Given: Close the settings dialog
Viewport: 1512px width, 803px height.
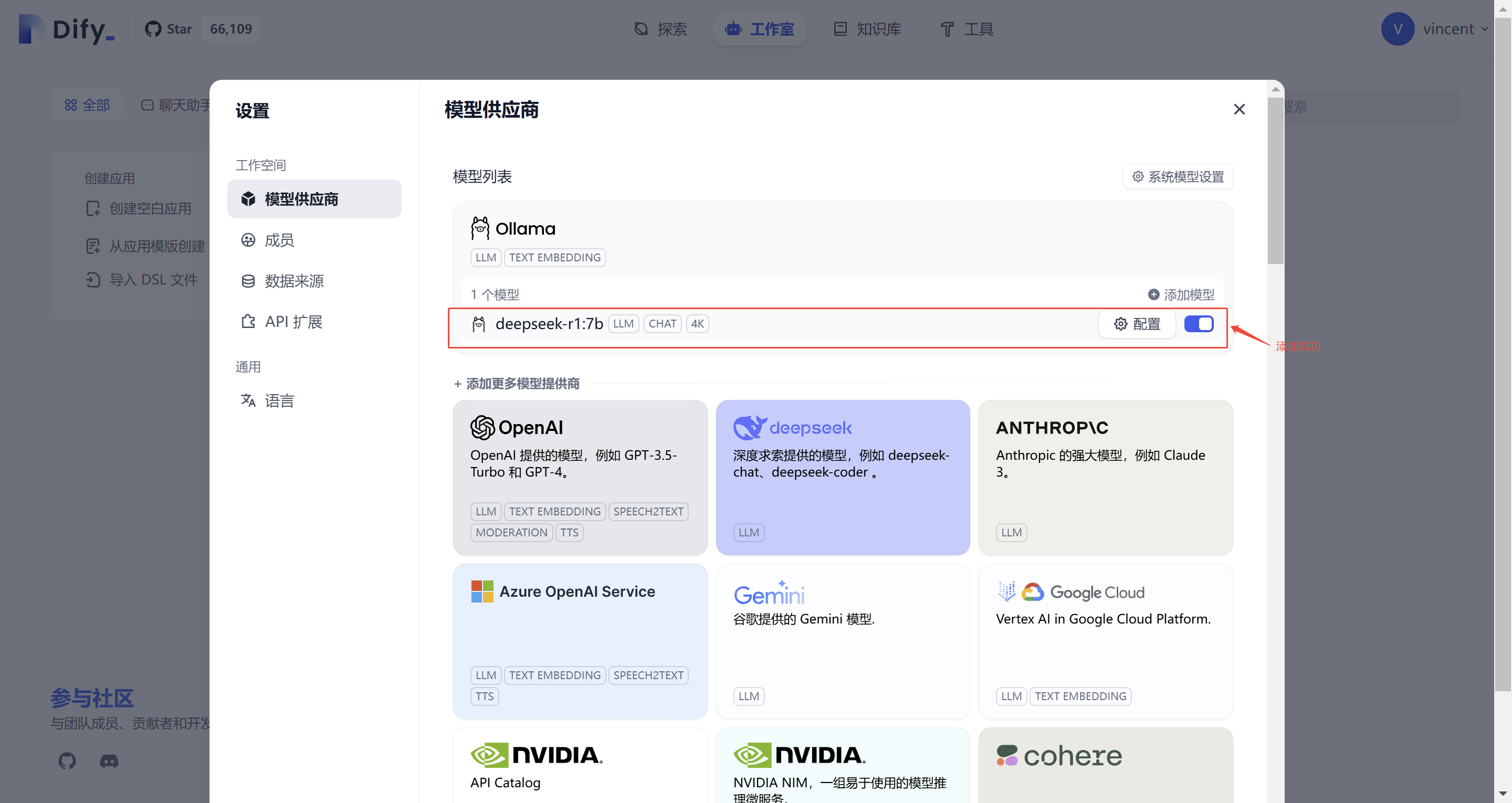Looking at the screenshot, I should [x=1239, y=109].
